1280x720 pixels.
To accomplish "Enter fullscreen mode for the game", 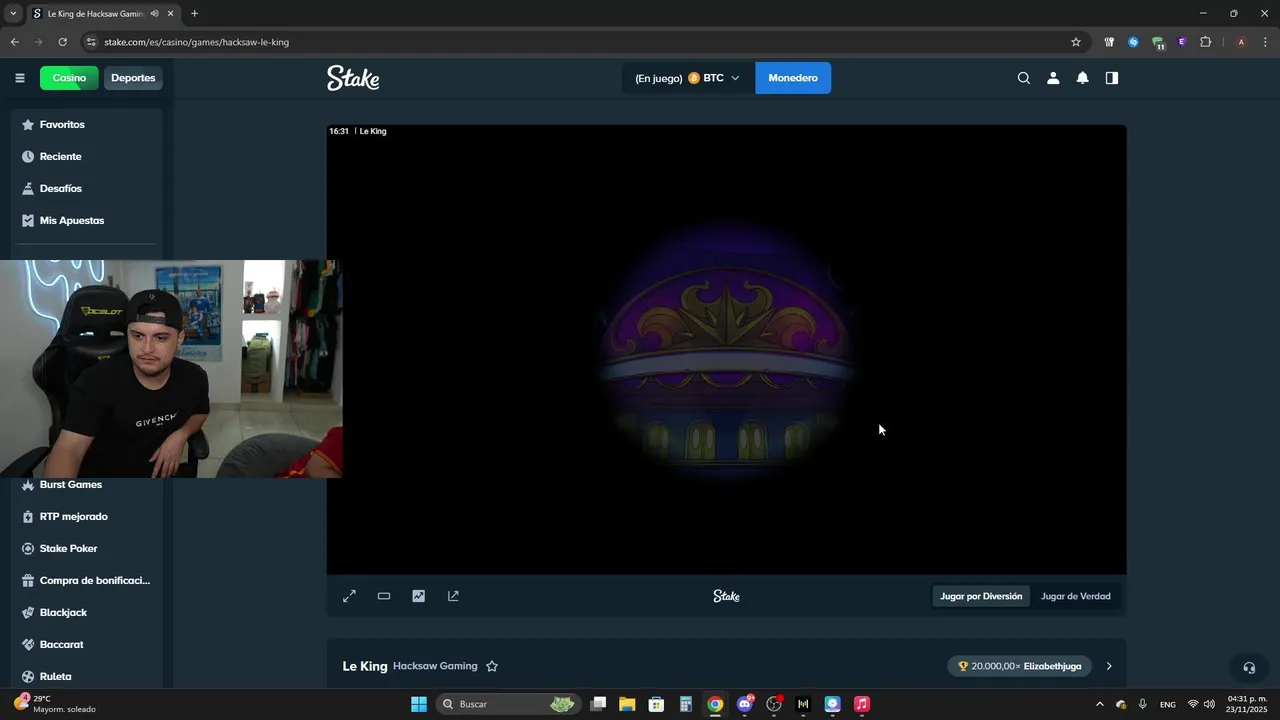I will [x=349, y=596].
